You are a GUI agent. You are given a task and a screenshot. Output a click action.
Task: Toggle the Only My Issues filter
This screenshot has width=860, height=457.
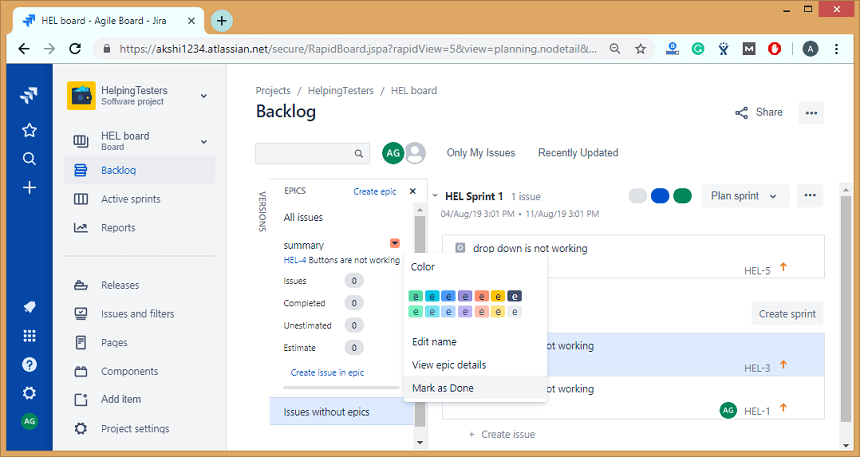tap(481, 153)
